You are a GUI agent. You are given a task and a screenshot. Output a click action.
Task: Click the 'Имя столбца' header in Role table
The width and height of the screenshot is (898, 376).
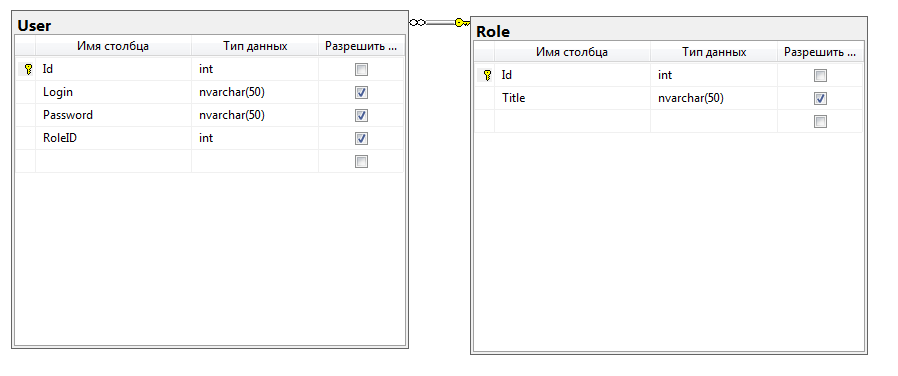click(x=572, y=52)
